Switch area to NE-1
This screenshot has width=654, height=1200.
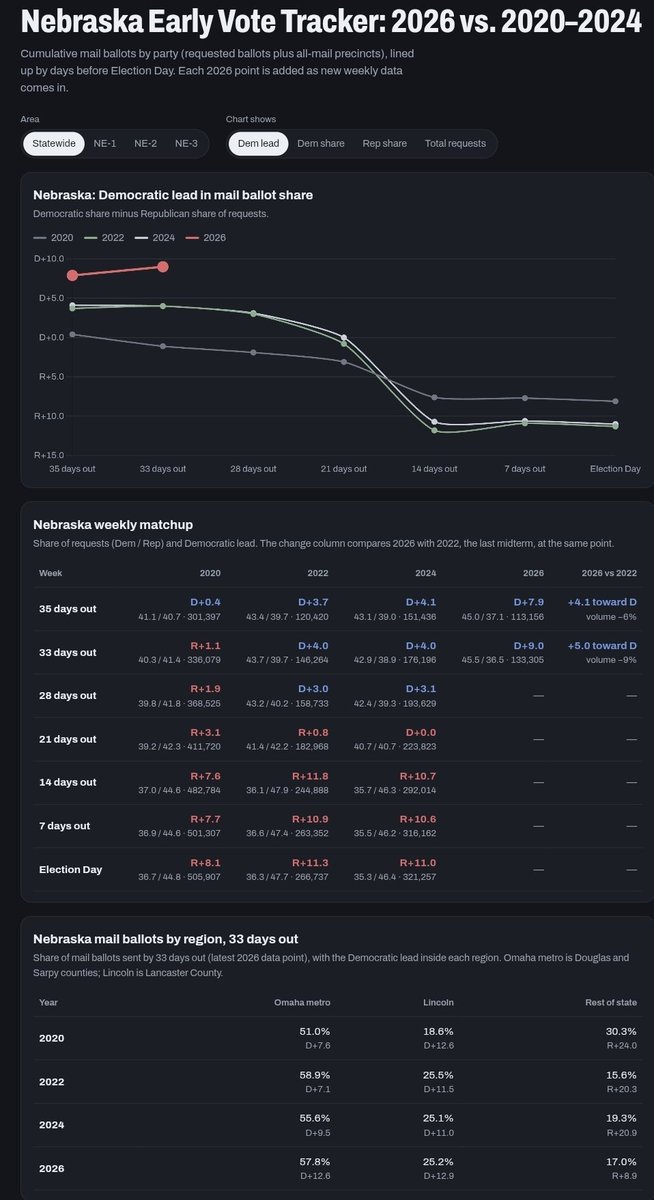pos(105,144)
